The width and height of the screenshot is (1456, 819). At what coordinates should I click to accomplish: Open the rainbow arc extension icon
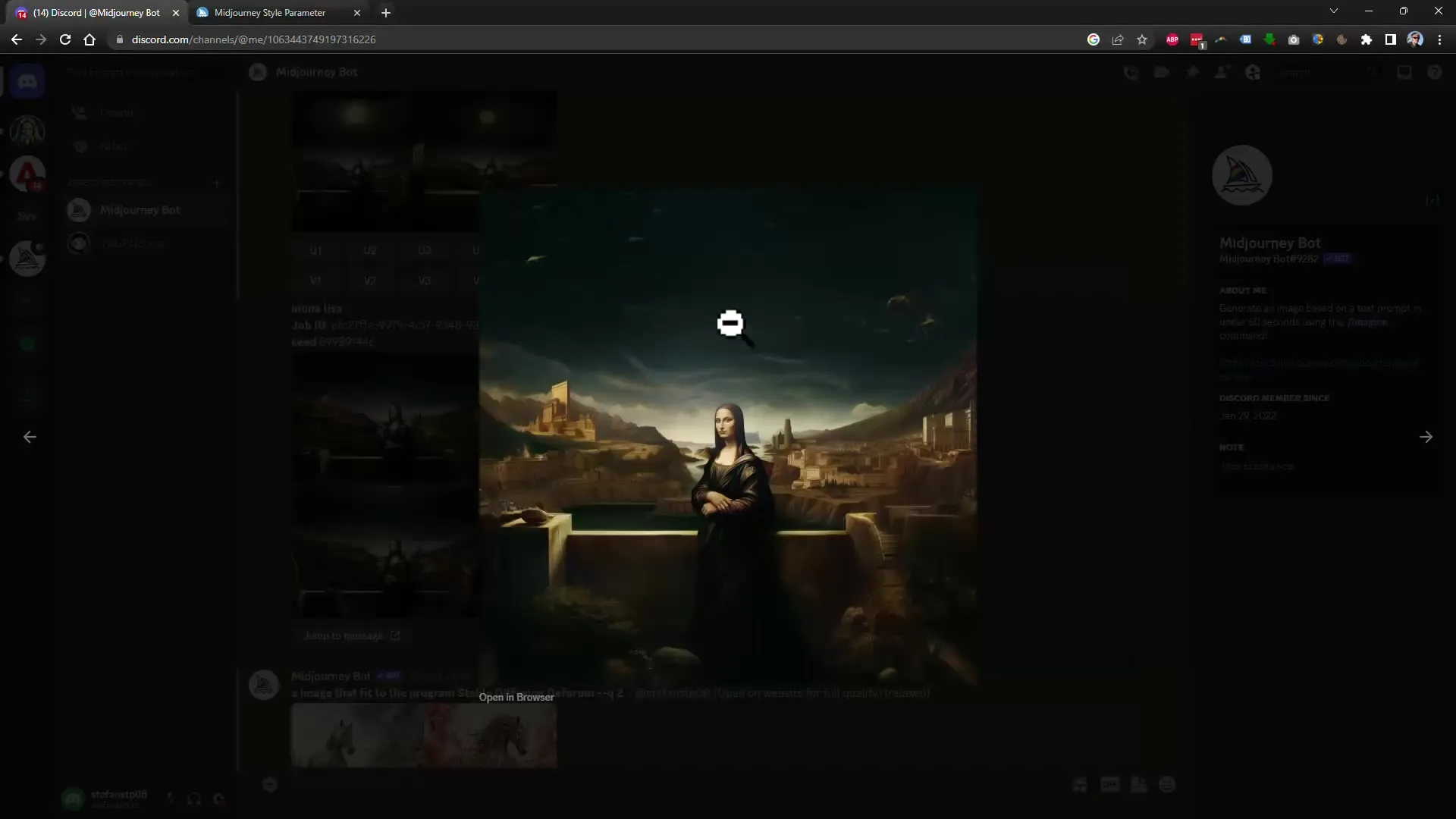1221,39
